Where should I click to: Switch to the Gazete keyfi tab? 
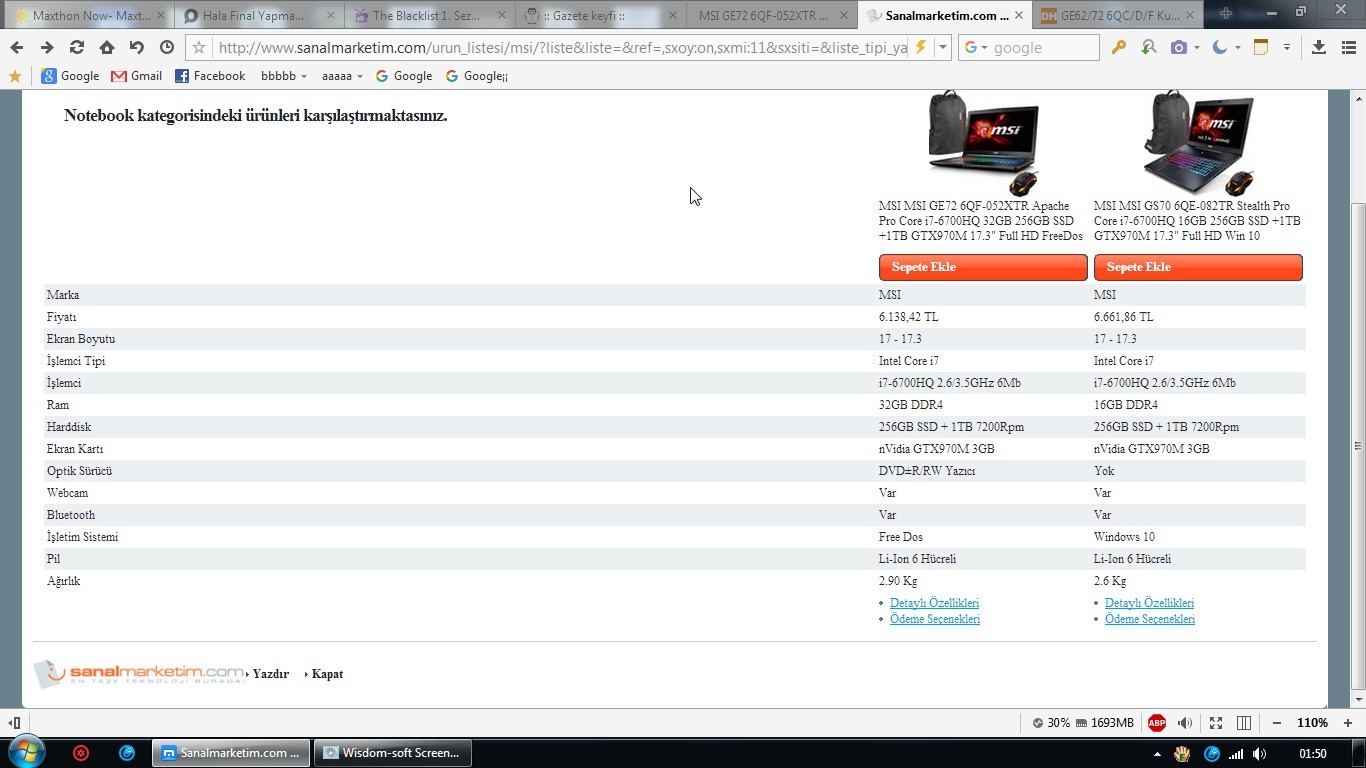click(x=601, y=15)
